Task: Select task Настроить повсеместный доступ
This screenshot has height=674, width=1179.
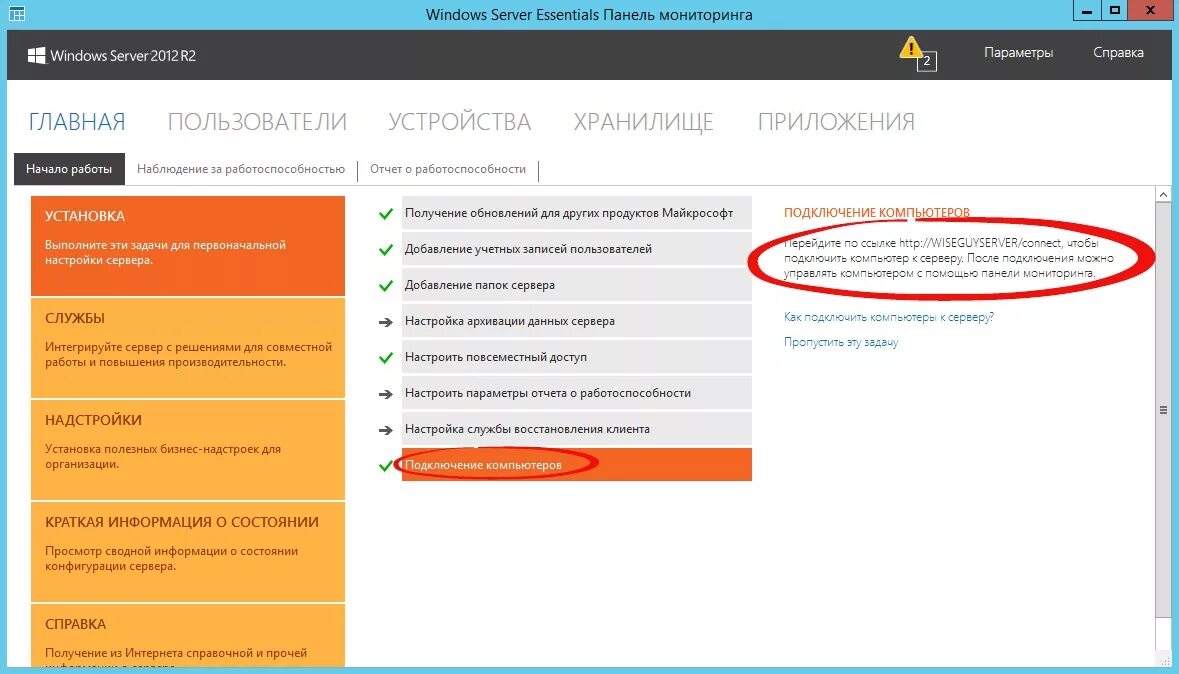Action: click(x=577, y=357)
